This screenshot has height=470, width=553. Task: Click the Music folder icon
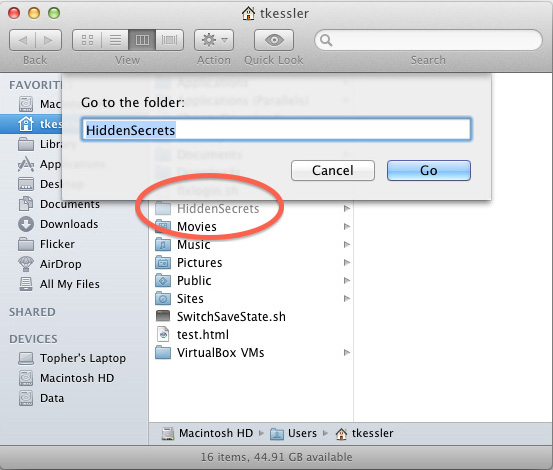(163, 244)
